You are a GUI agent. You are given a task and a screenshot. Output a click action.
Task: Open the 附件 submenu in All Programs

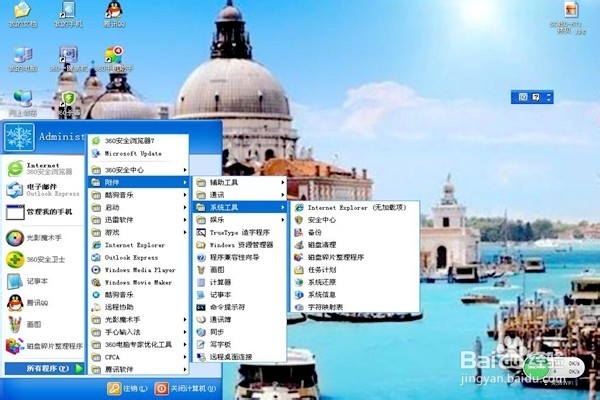coord(139,182)
